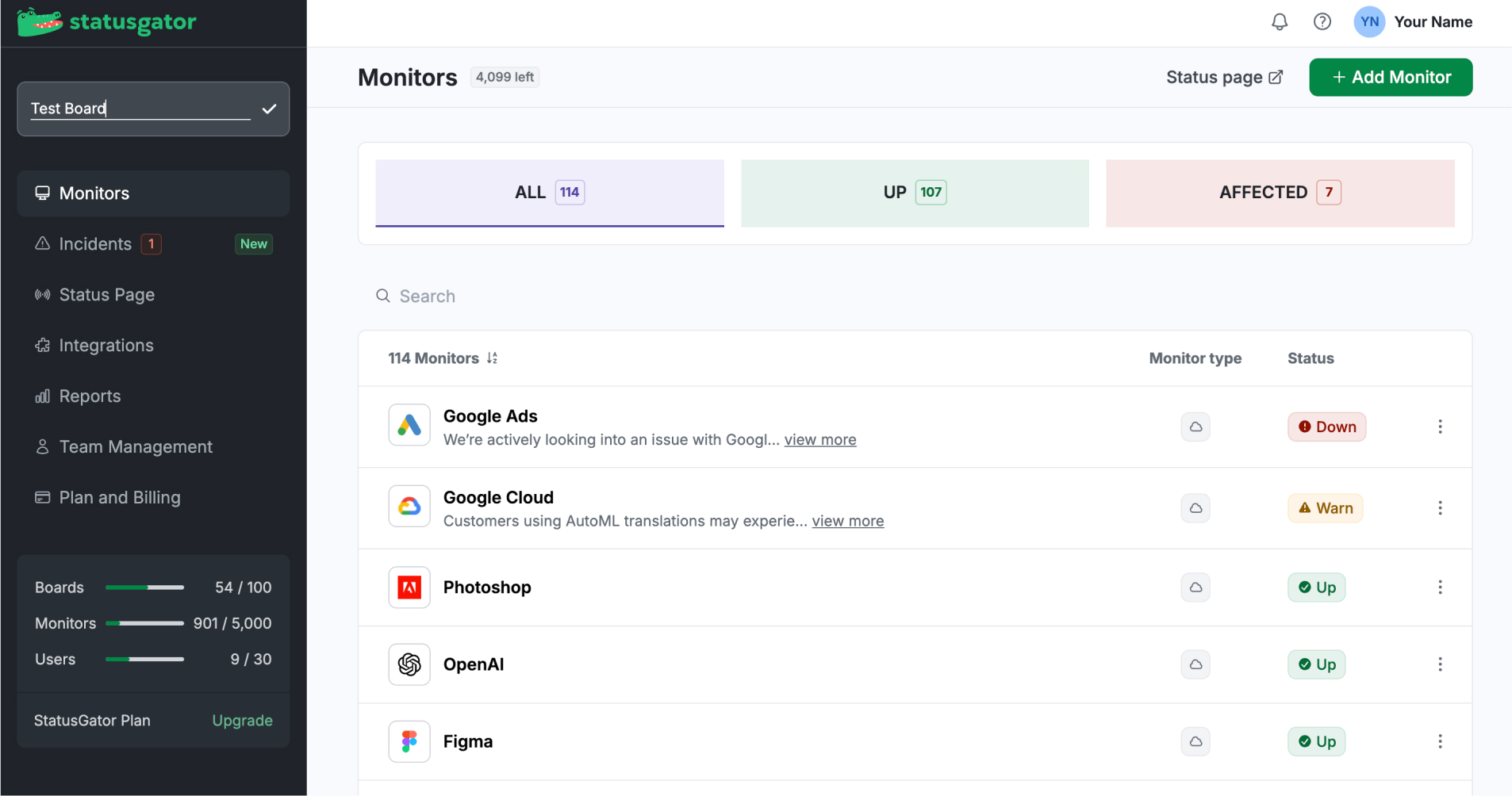Click the Figma monitor type cloud icon

(1195, 741)
